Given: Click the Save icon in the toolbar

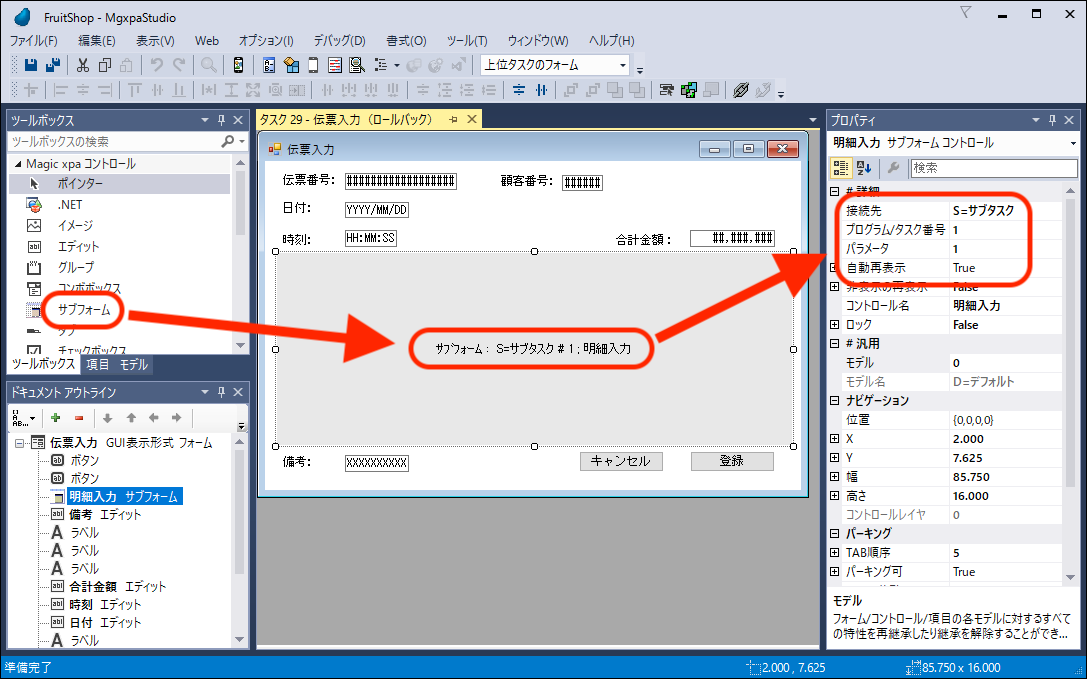Looking at the screenshot, I should (30, 65).
